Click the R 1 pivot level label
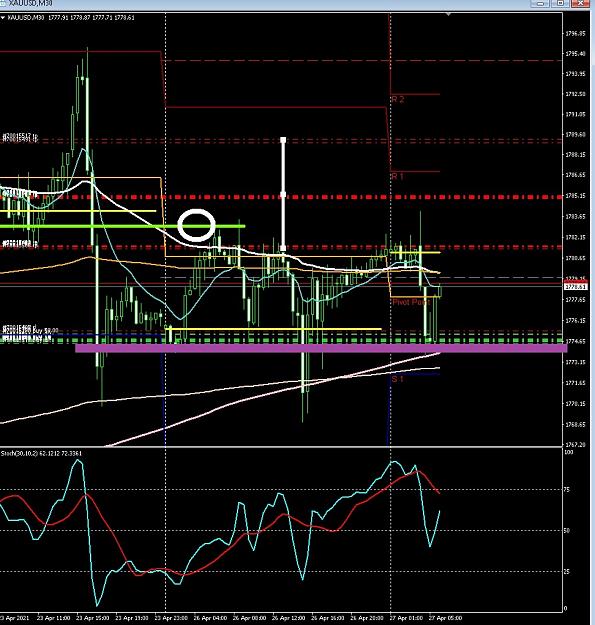This screenshot has width=595, height=625. click(x=397, y=176)
